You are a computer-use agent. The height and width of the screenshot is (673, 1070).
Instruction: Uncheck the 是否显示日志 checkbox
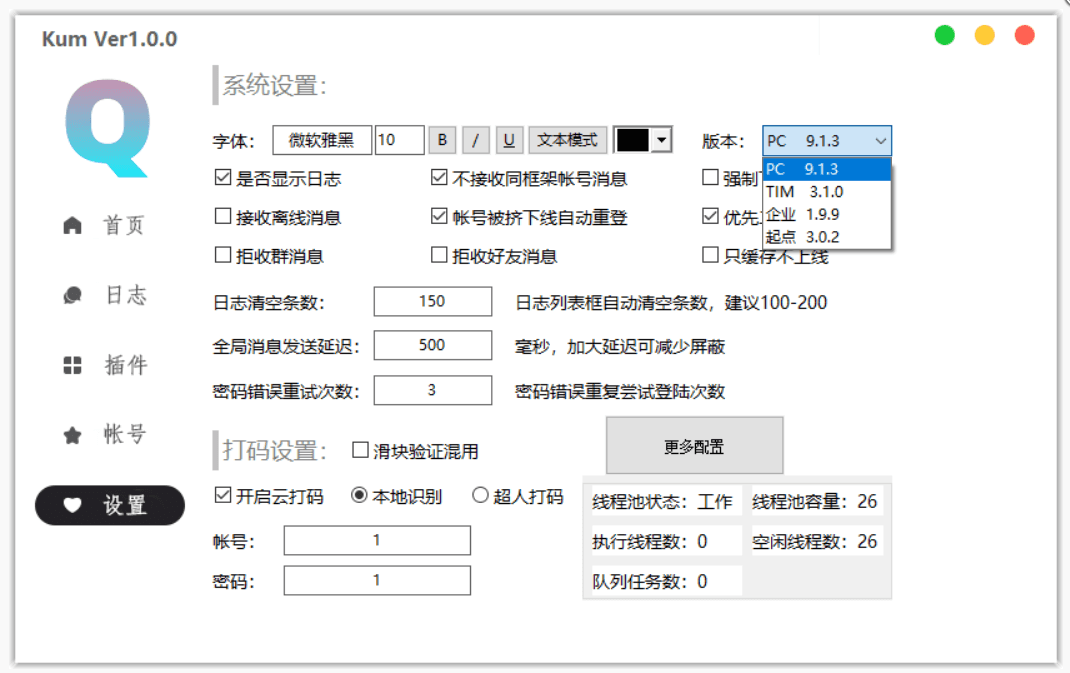point(223,179)
